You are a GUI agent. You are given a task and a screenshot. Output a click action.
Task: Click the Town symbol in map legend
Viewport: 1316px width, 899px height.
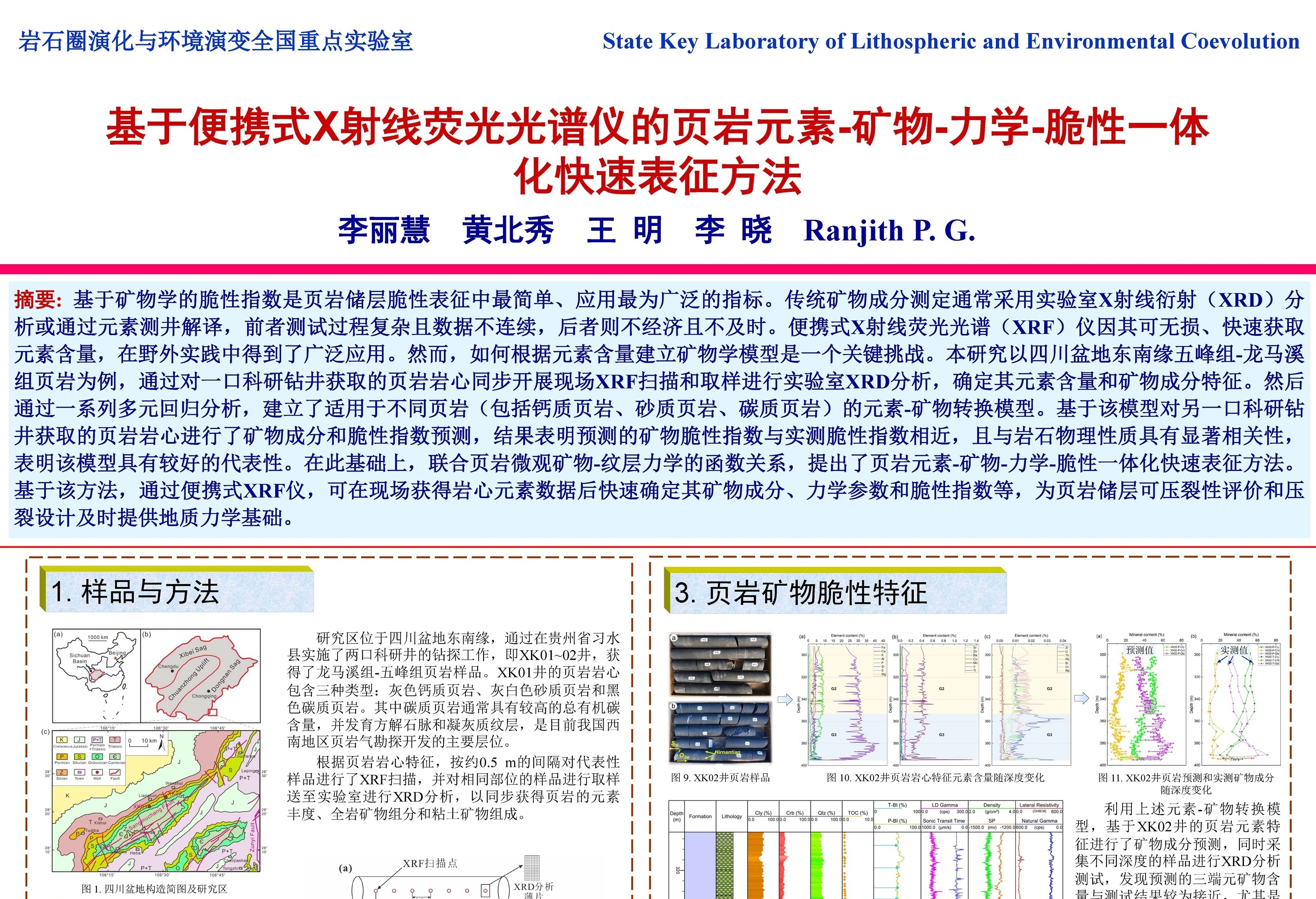click(x=79, y=772)
